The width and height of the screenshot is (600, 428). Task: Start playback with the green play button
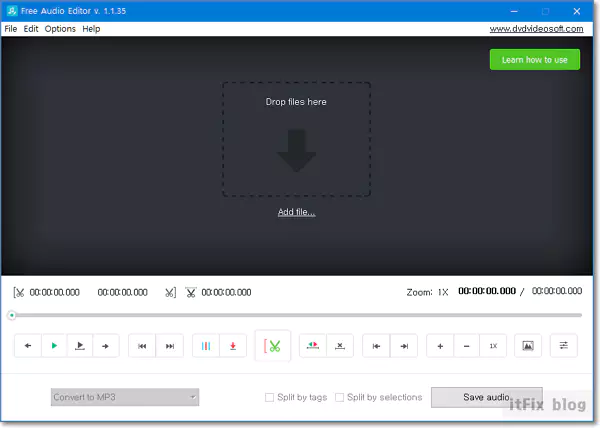(54, 346)
